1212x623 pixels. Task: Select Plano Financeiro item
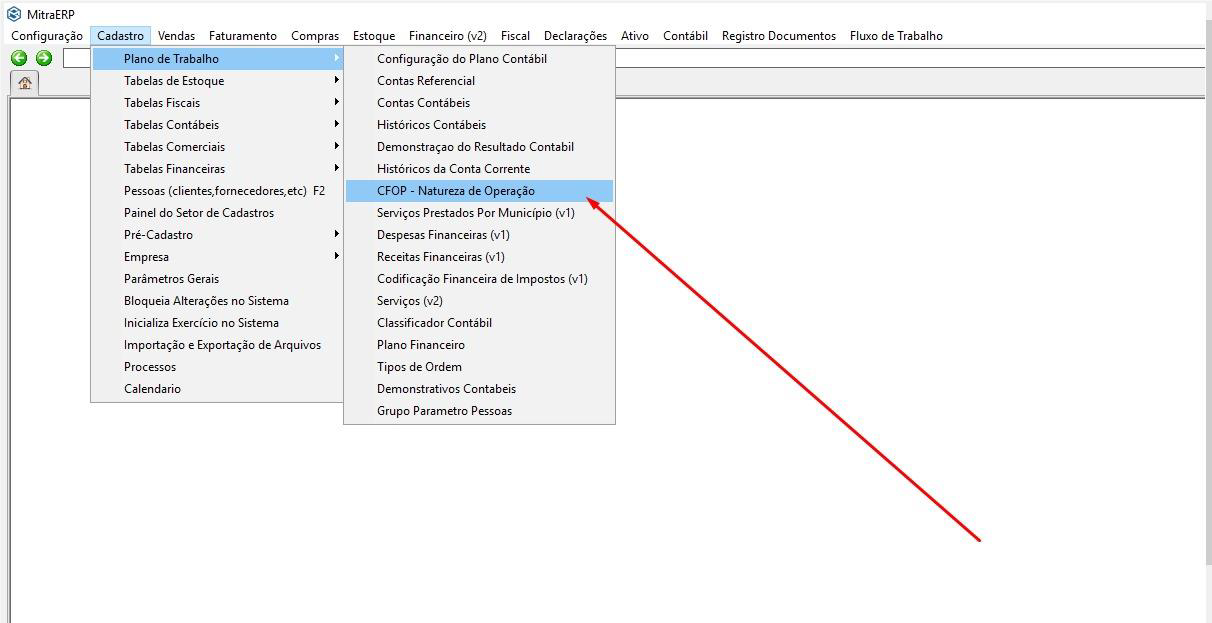pos(420,345)
